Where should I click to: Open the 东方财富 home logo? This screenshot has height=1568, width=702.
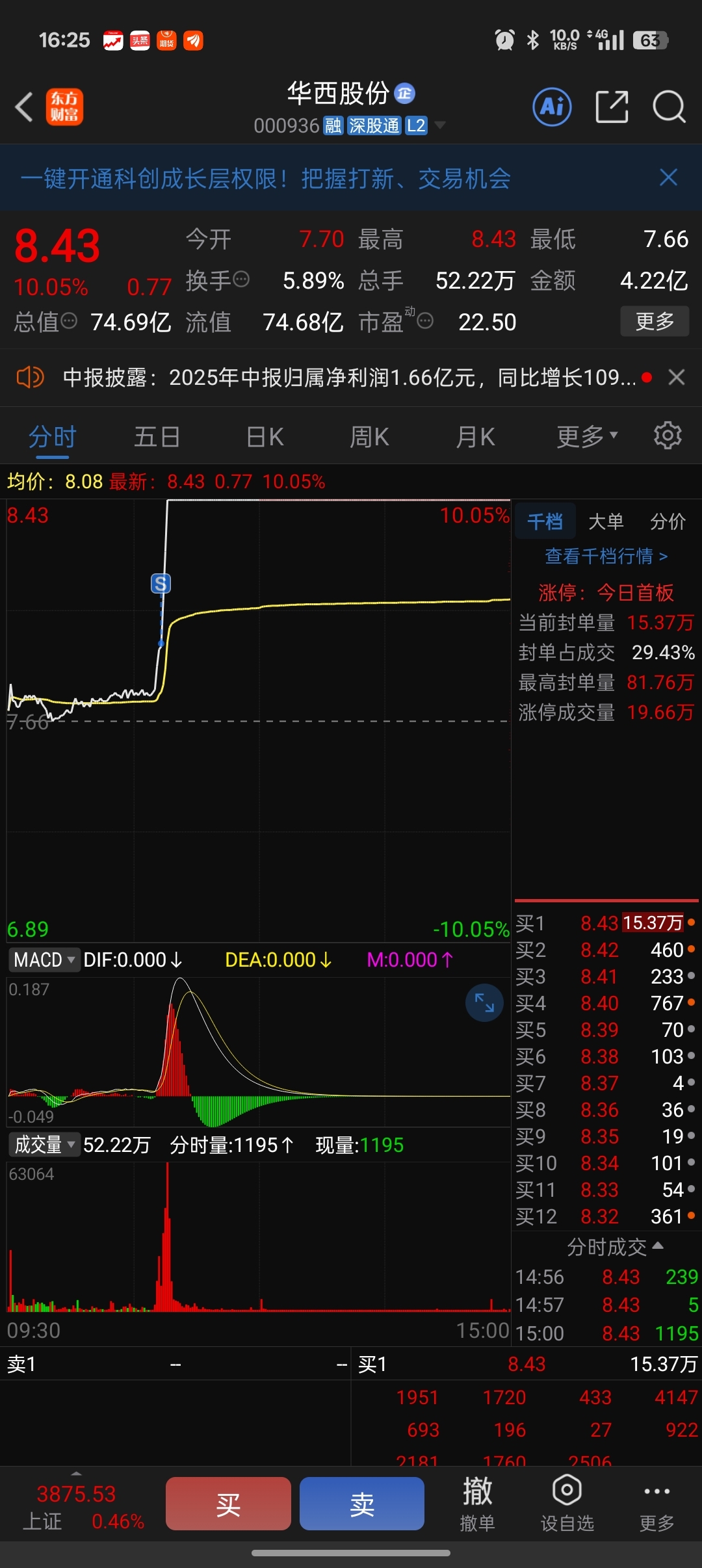click(x=64, y=107)
